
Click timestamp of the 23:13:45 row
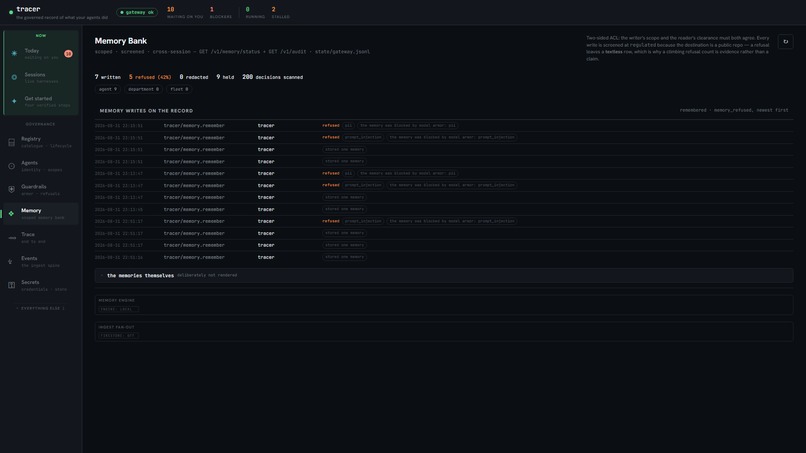point(119,209)
